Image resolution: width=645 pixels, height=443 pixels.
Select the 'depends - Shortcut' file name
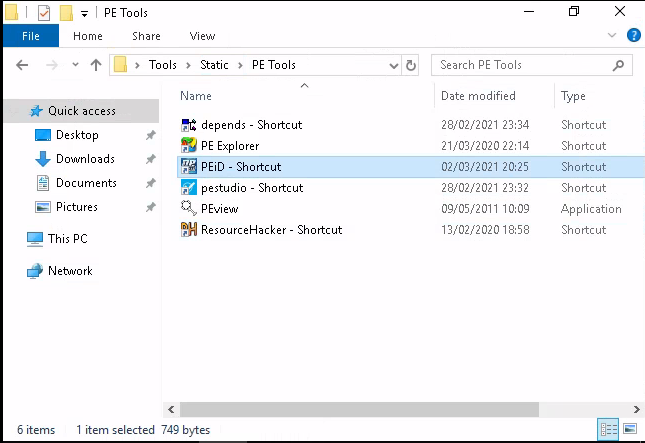[x=251, y=125]
